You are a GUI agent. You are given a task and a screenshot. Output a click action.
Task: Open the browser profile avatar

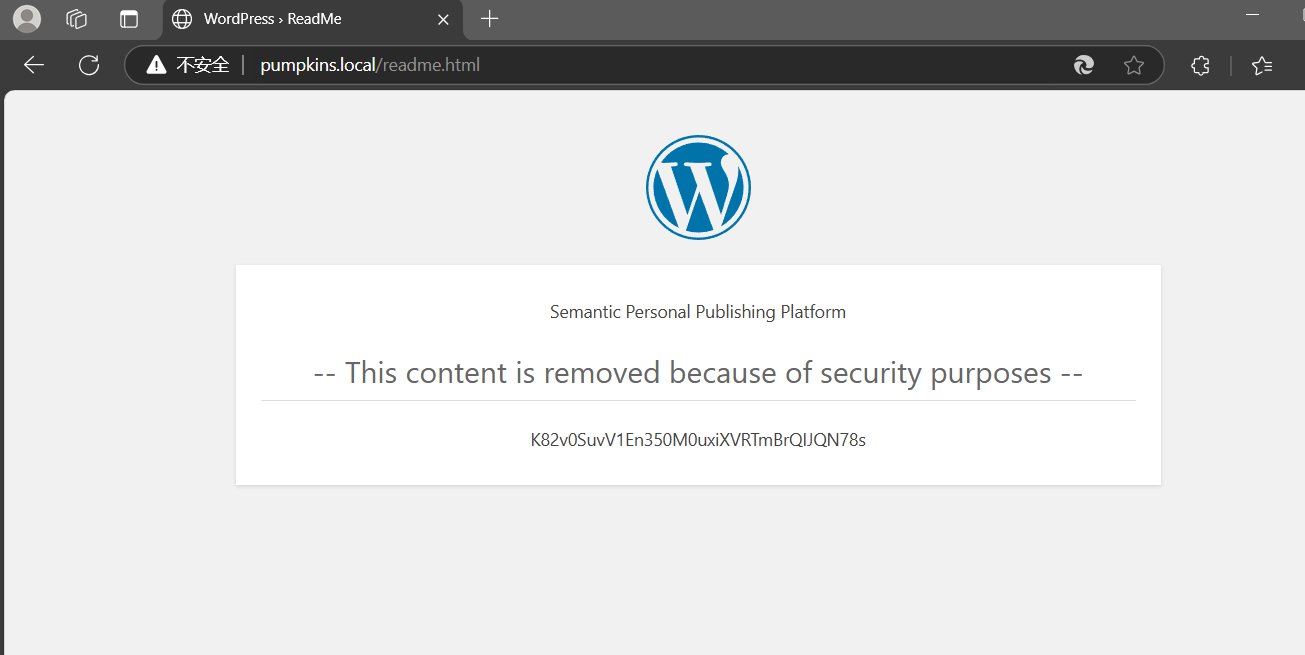[27, 19]
